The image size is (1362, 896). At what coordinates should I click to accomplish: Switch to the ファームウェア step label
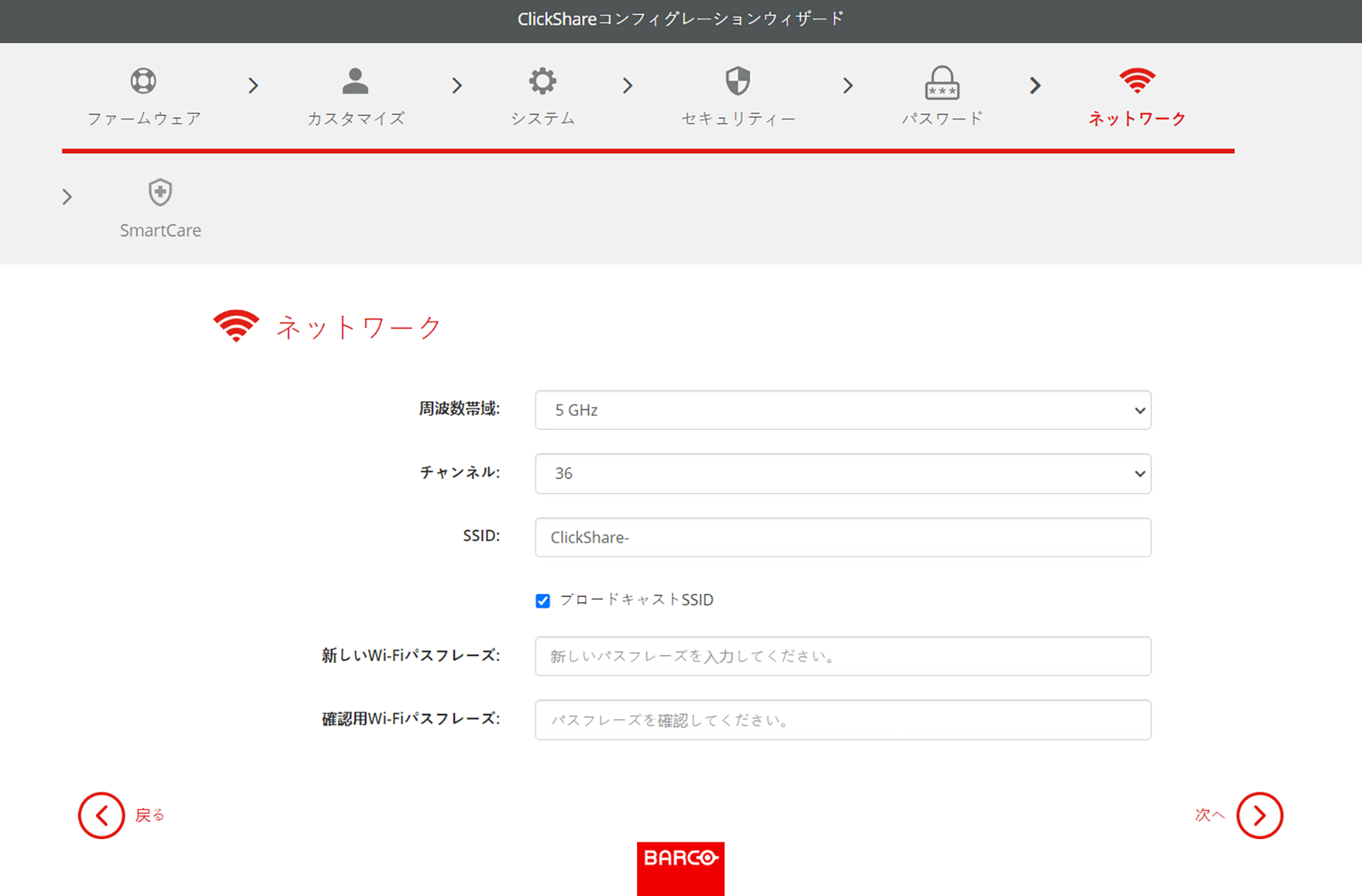click(x=144, y=118)
